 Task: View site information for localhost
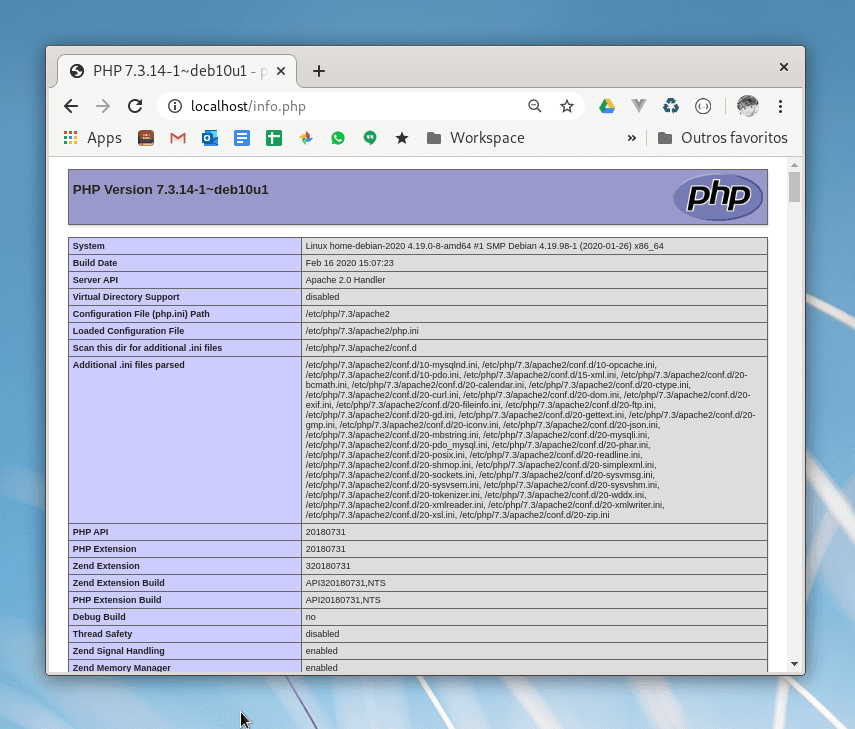click(175, 106)
